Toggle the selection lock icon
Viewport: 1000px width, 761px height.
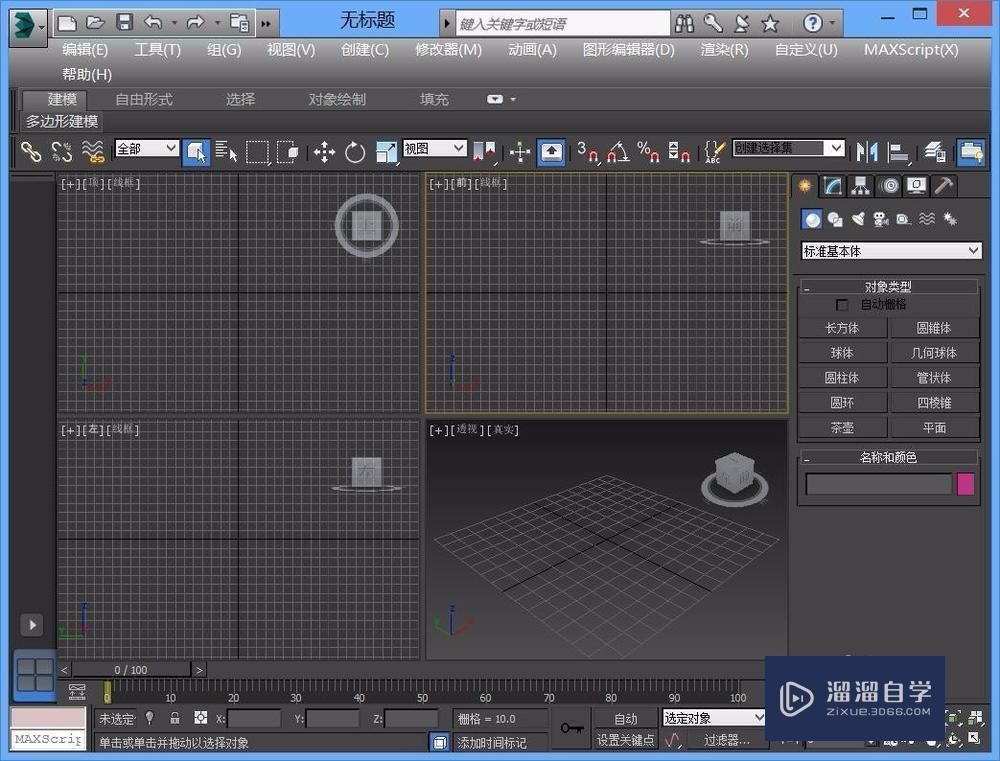(175, 718)
